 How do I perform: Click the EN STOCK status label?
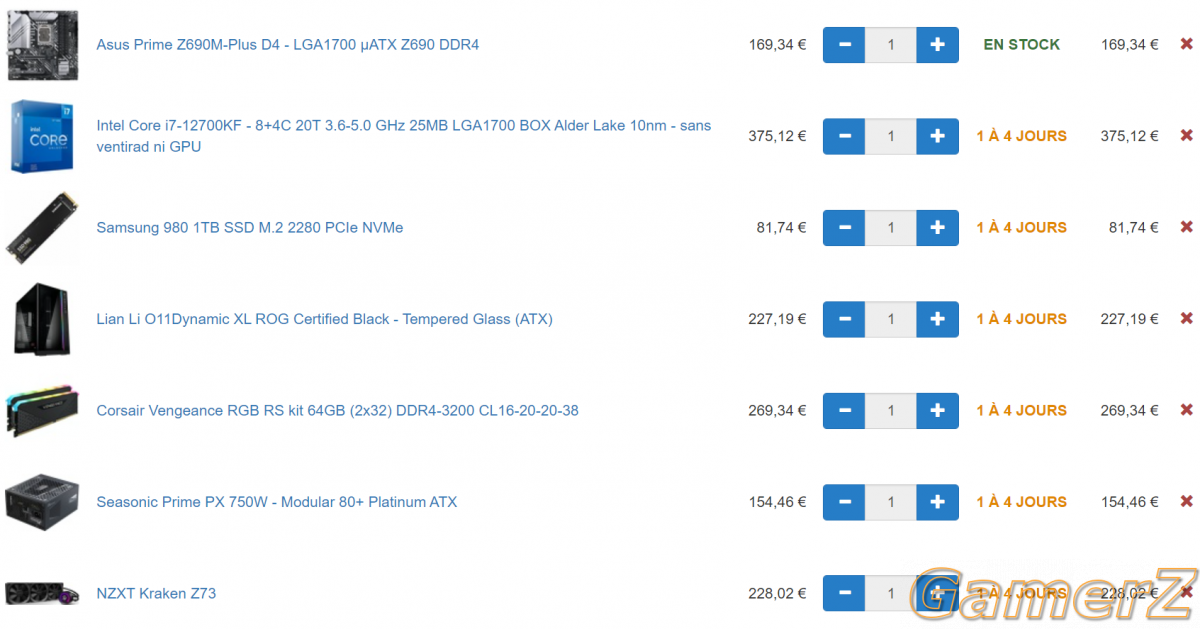click(1022, 45)
